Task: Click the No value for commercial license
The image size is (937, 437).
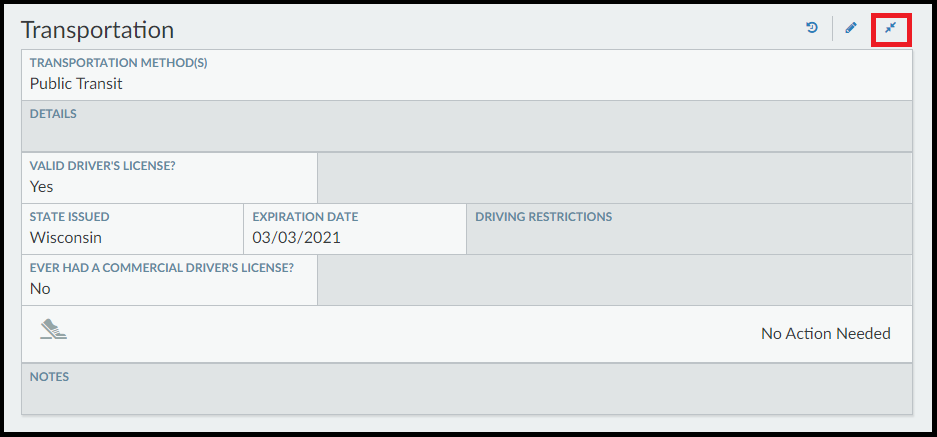Action: click(40, 289)
